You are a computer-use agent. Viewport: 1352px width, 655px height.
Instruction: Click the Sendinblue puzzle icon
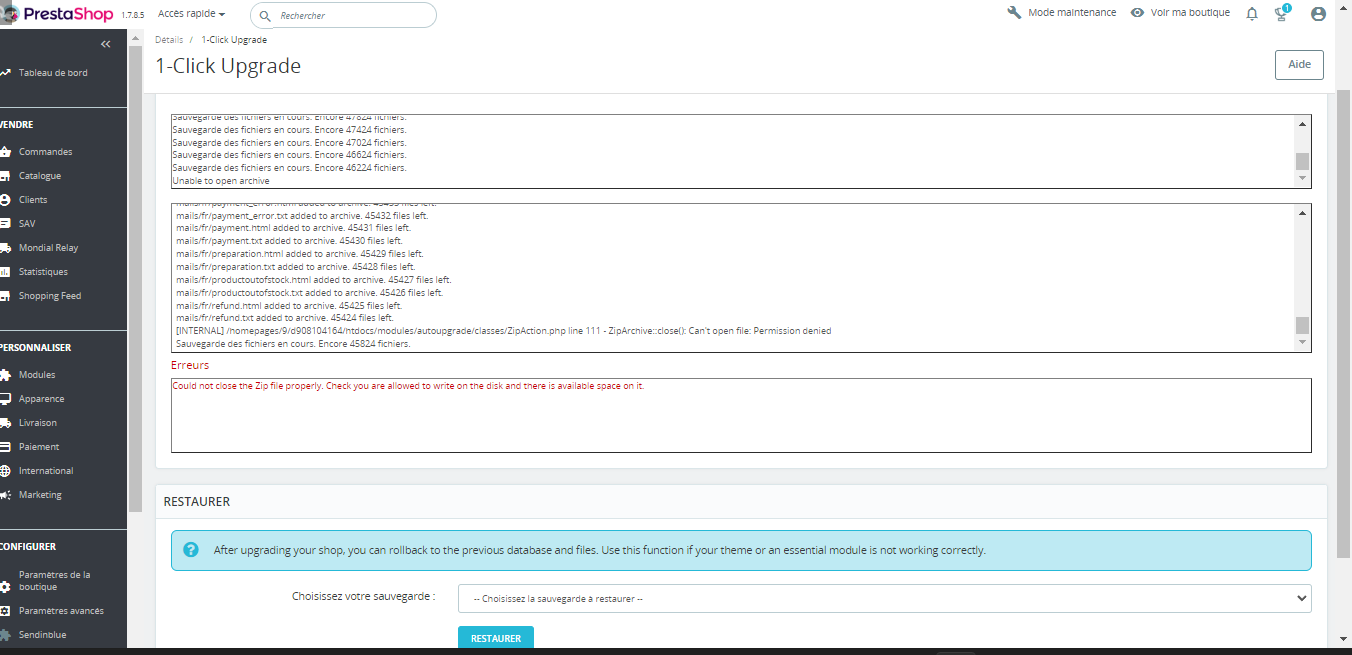coord(5,635)
